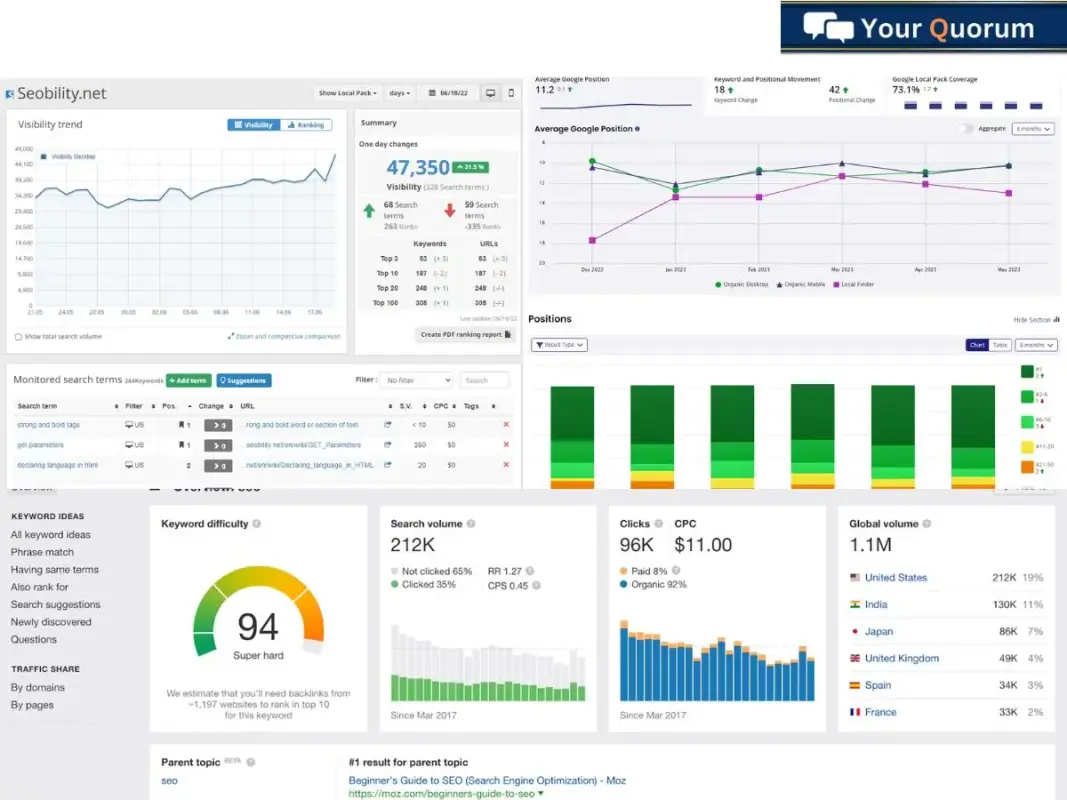
Task: Click the Keyword difficulty 94 gauge
Action: tap(259, 612)
